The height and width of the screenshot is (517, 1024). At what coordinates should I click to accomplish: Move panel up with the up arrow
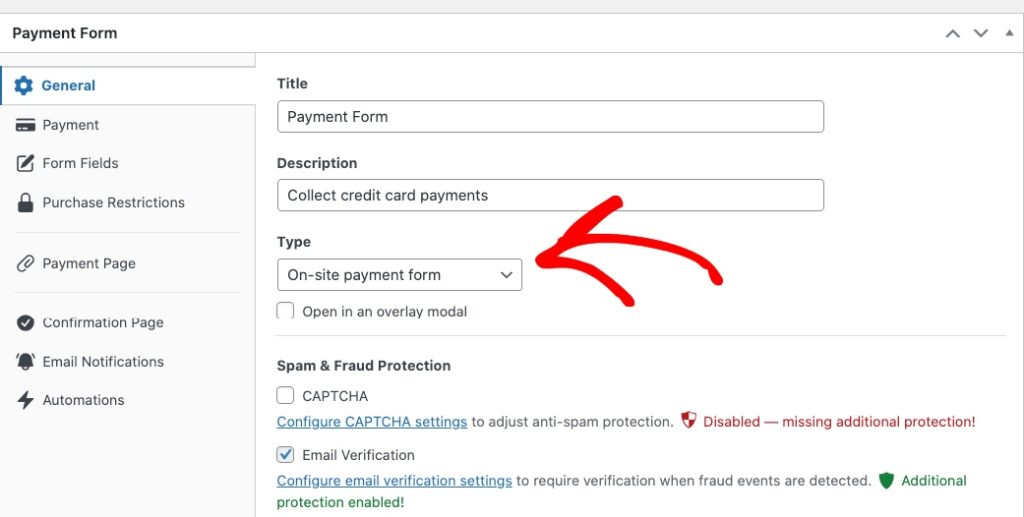tap(953, 33)
